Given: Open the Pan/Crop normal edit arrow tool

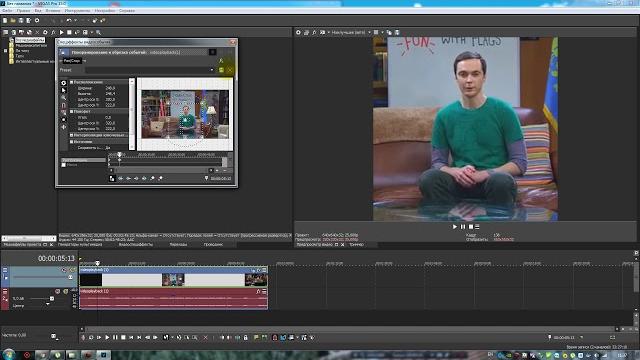Looking at the screenshot, I should pos(63,90).
